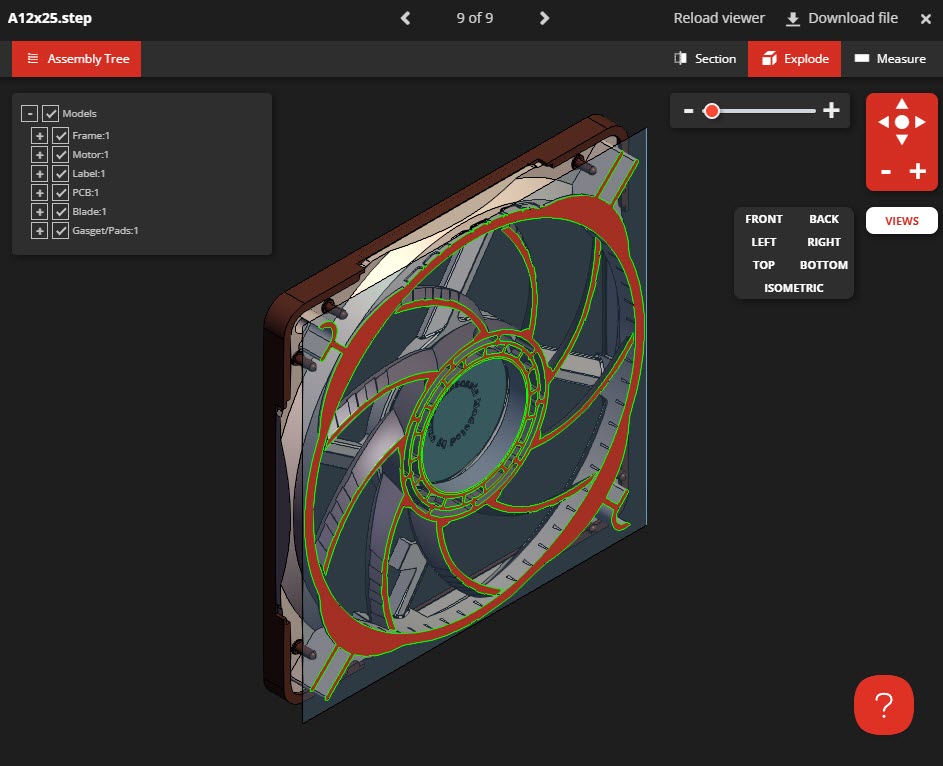Open the red question mark help button
943x766 pixels.
(x=883, y=705)
